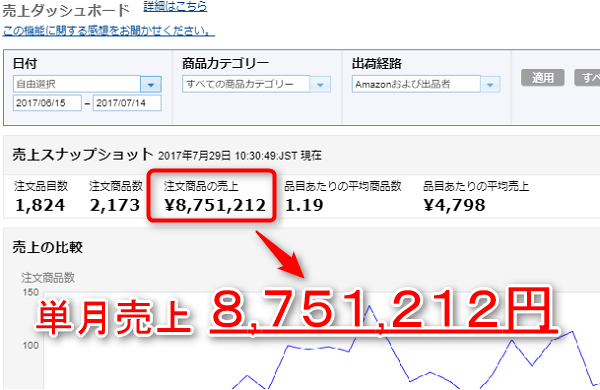This screenshot has height=390, width=600.
Task: Expand the 出荷経路 dropdown arrow
Action: click(490, 85)
